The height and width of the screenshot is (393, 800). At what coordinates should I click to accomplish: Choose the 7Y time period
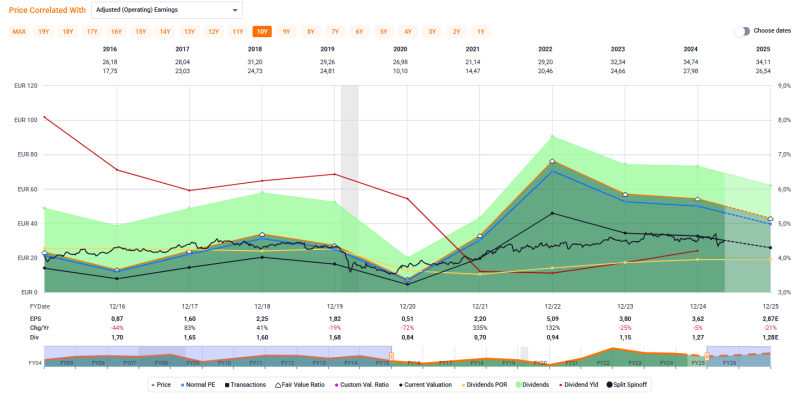click(335, 32)
